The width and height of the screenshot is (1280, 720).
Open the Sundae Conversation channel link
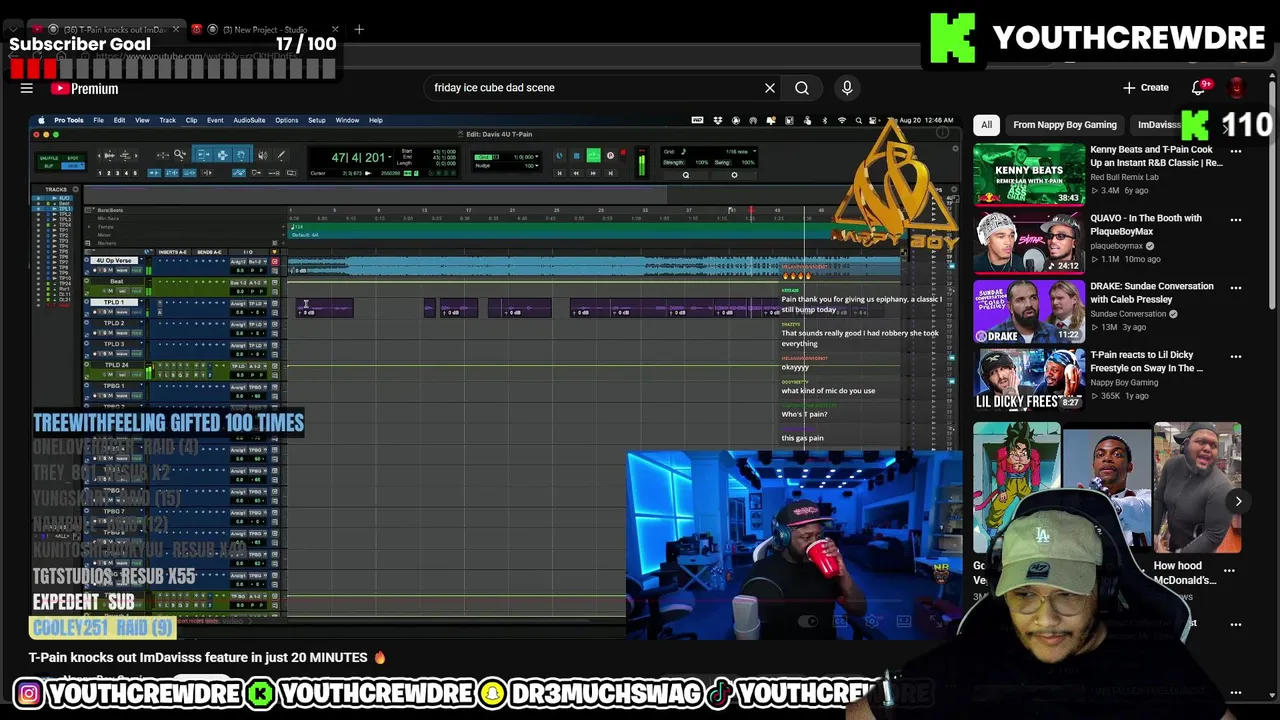tap(1129, 314)
